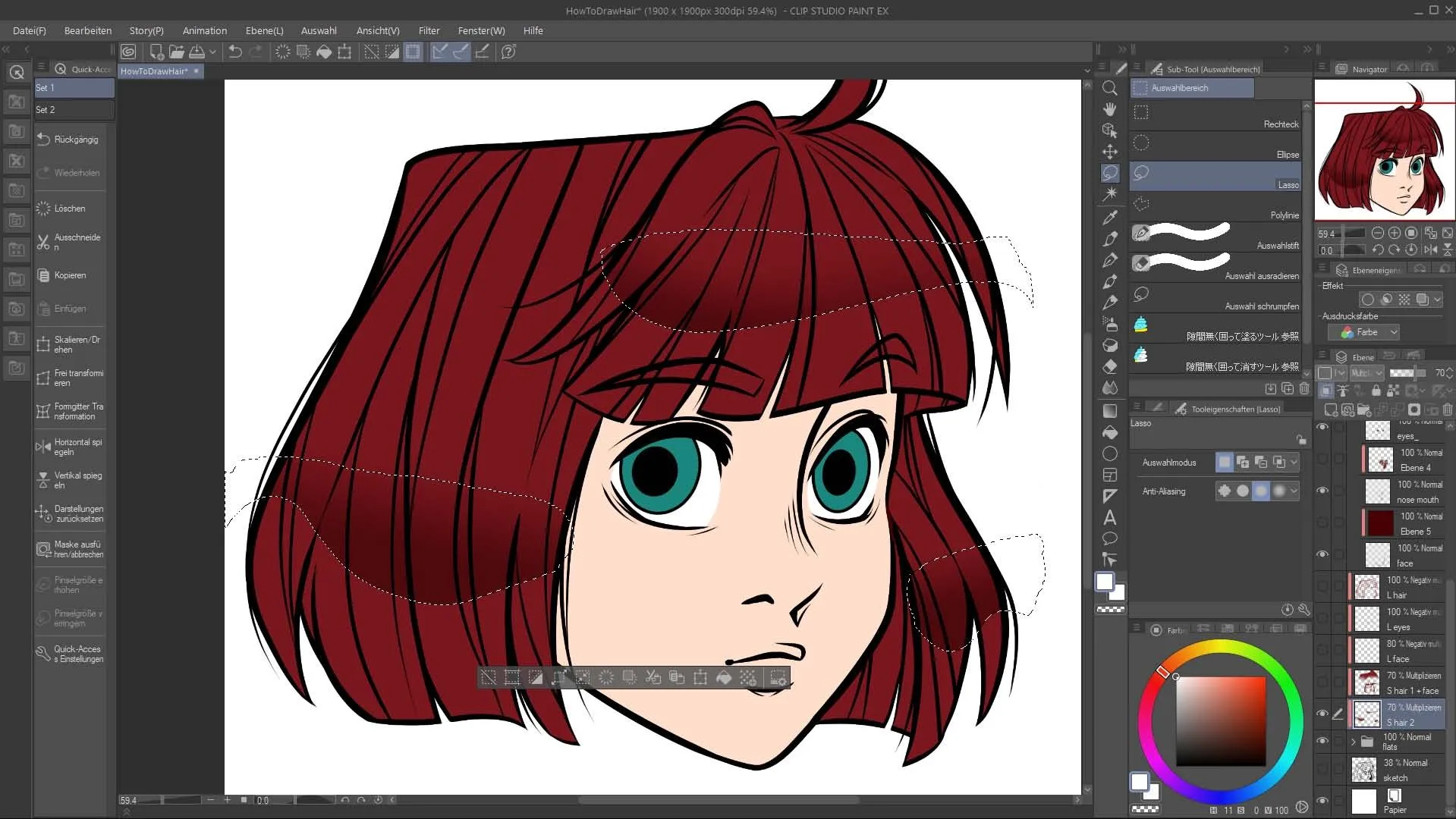Viewport: 1456px width, 819px height.
Task: Open Clip Studio via the spiral icon
Action: pyautogui.click(x=128, y=52)
